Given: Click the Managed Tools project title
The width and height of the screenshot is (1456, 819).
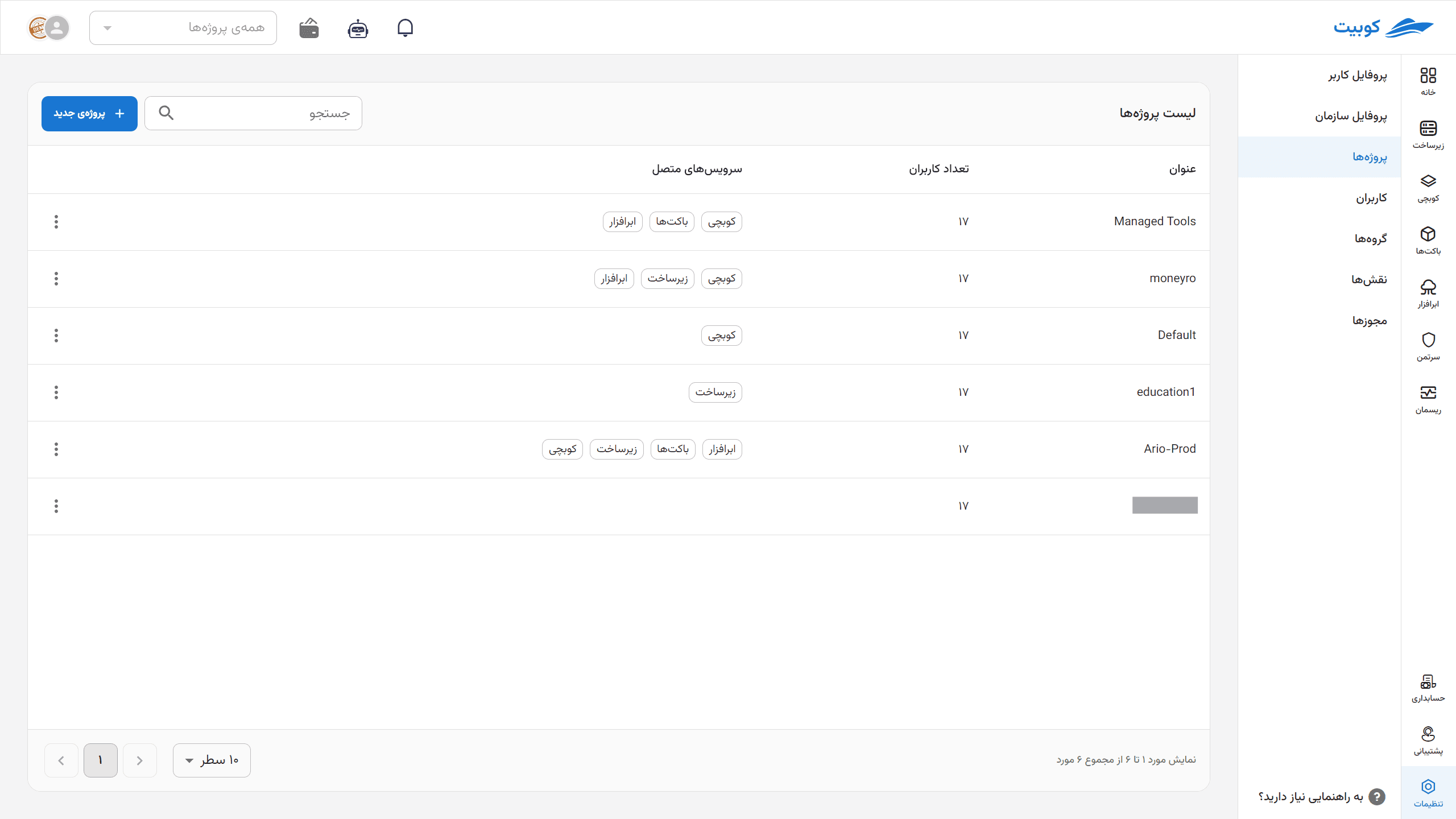Looking at the screenshot, I should pos(1155,221).
